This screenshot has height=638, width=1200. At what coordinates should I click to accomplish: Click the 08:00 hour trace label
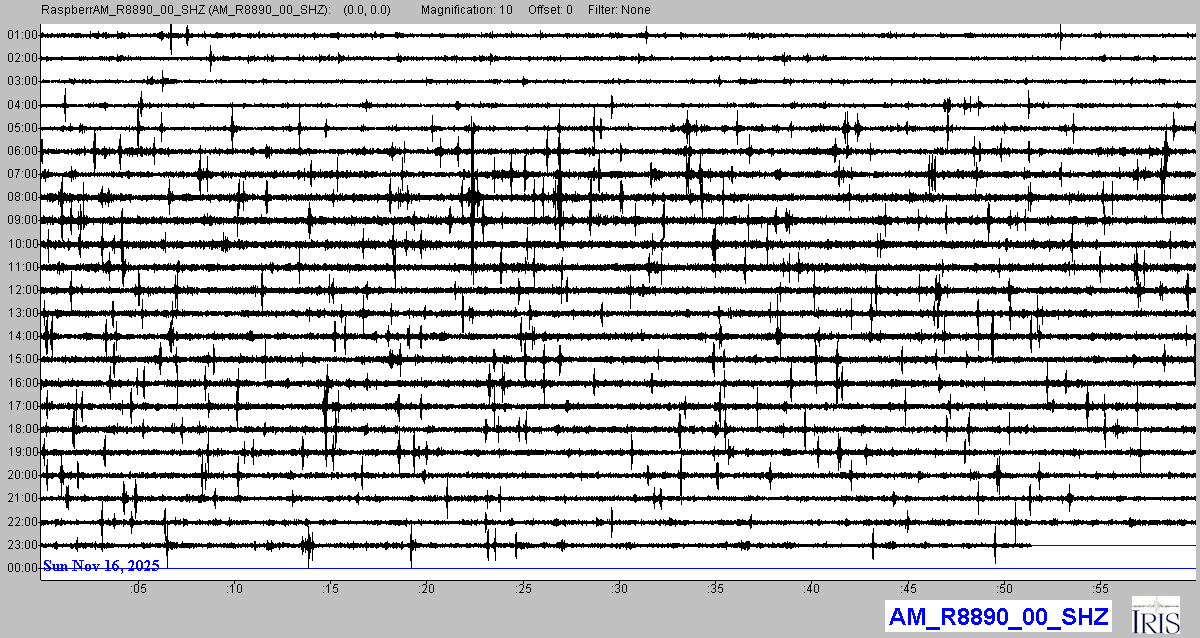point(22,197)
